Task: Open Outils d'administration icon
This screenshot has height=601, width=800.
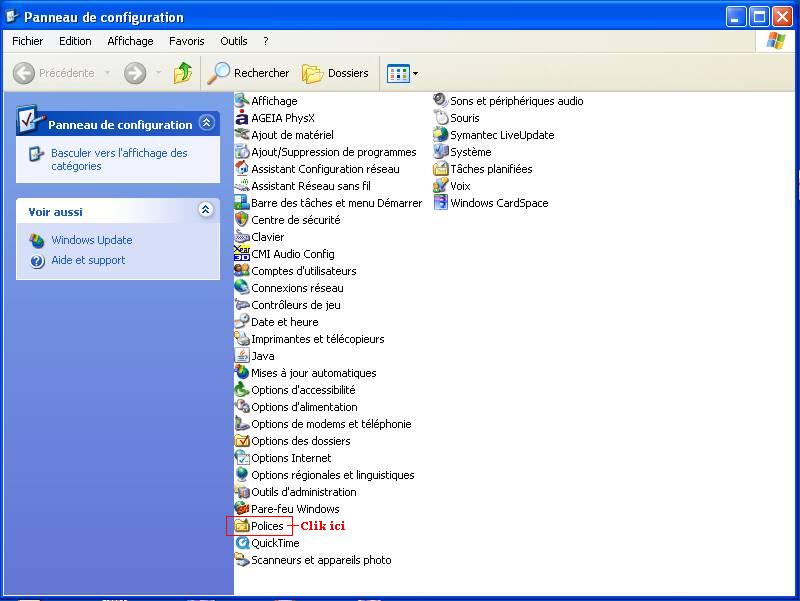Action: point(242,492)
